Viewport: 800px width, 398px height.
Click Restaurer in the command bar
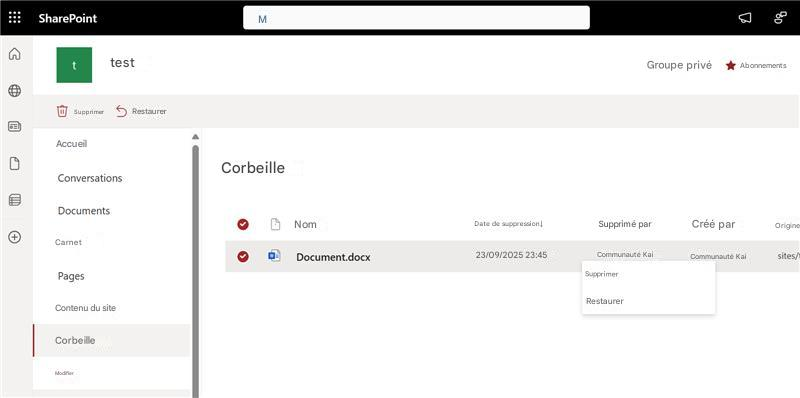pyautogui.click(x=141, y=111)
